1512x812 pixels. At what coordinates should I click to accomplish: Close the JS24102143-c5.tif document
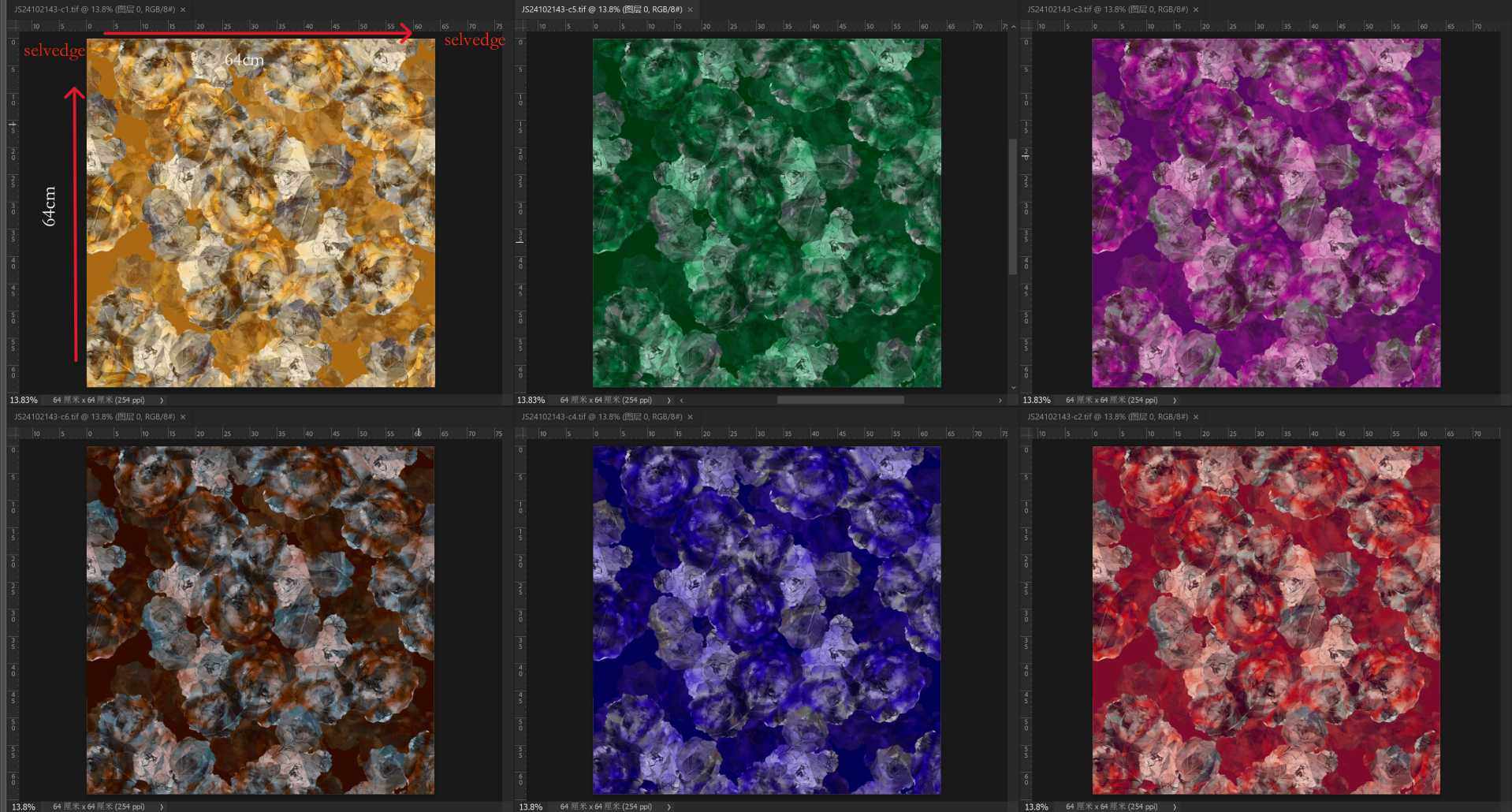(691, 9)
